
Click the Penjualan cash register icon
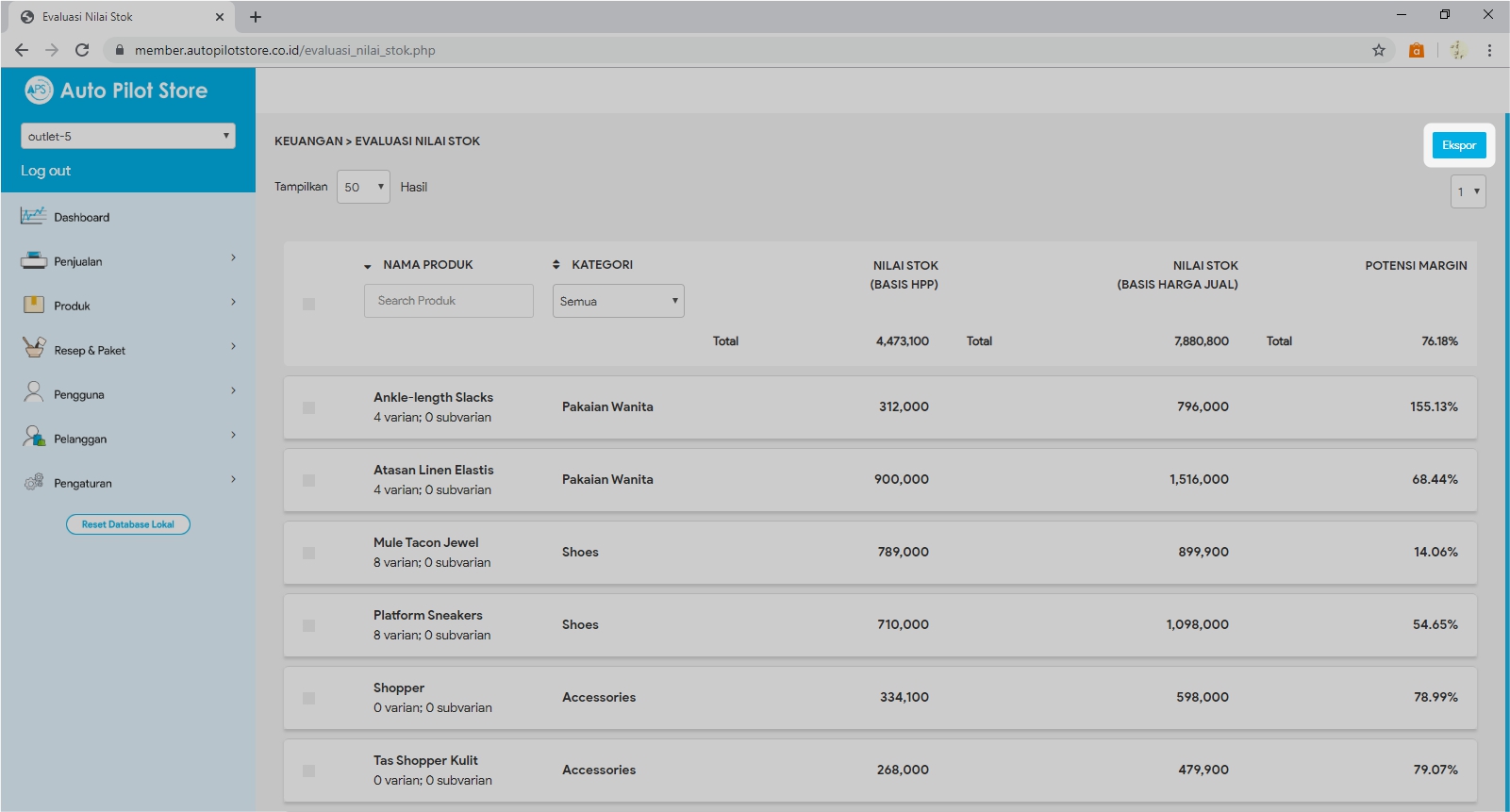(33, 261)
